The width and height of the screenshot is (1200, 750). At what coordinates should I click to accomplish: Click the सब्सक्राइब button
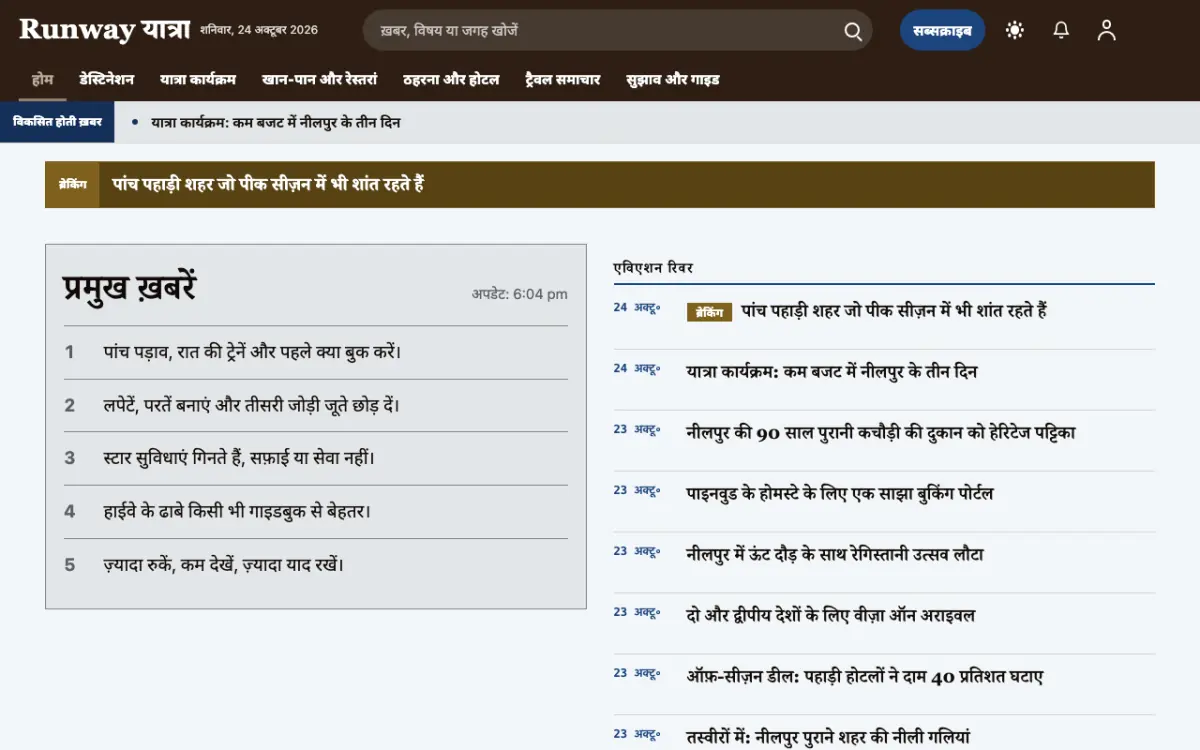[x=942, y=30]
